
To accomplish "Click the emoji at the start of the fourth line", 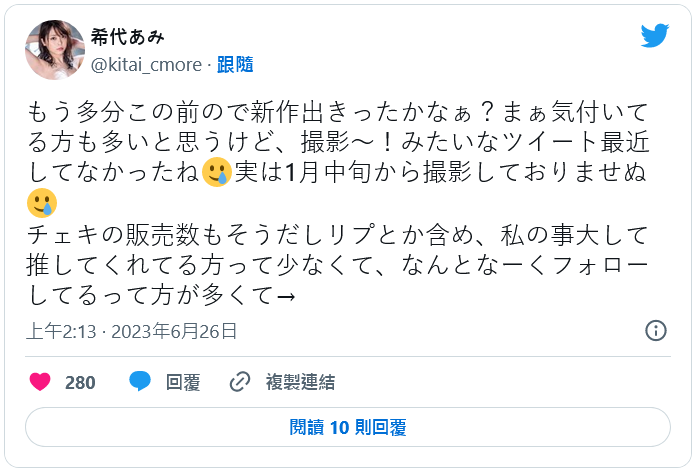I will [x=40, y=203].
